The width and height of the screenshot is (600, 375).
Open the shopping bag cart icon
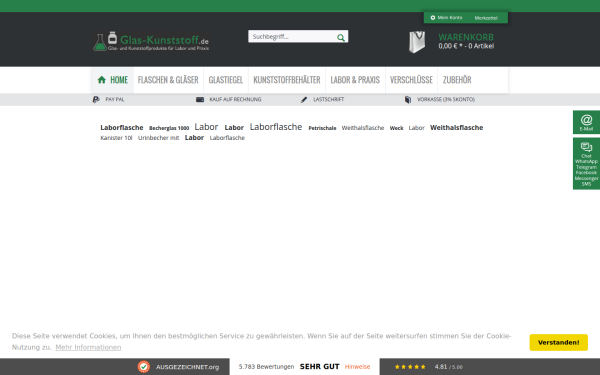[417, 42]
